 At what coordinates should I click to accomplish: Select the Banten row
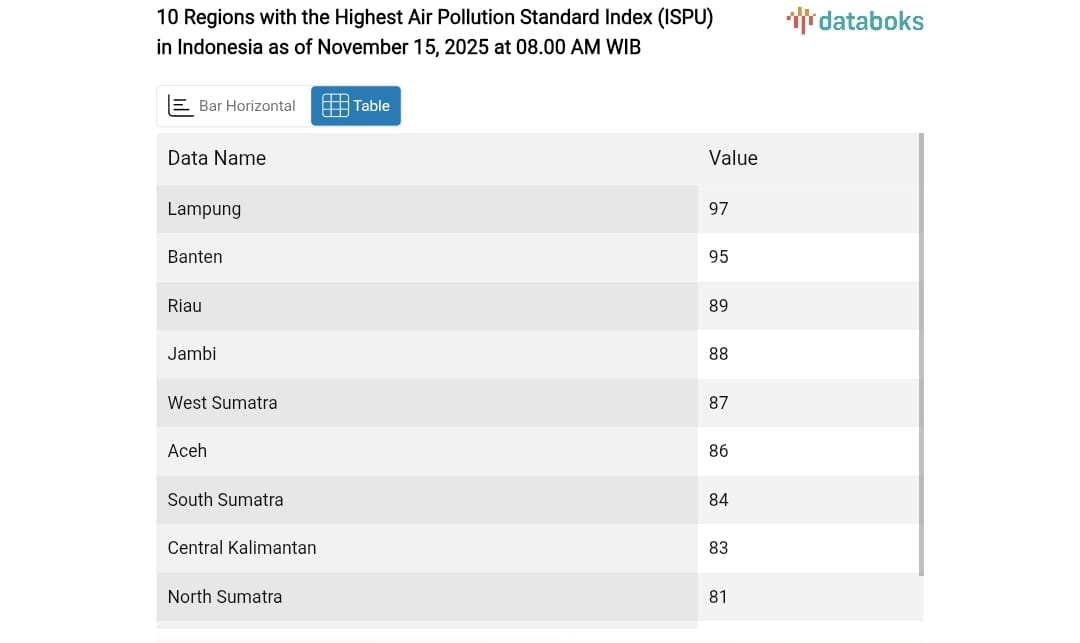426,257
